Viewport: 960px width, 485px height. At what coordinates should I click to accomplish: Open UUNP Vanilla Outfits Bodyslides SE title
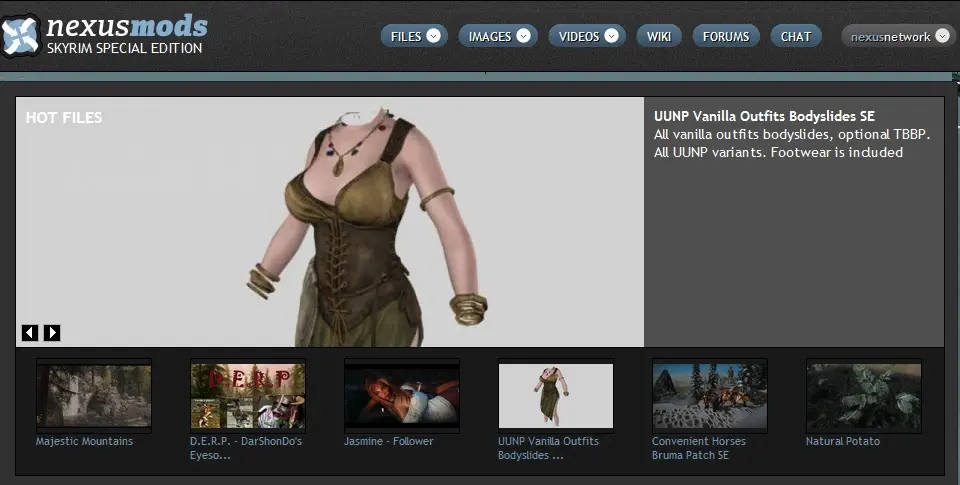[764, 116]
